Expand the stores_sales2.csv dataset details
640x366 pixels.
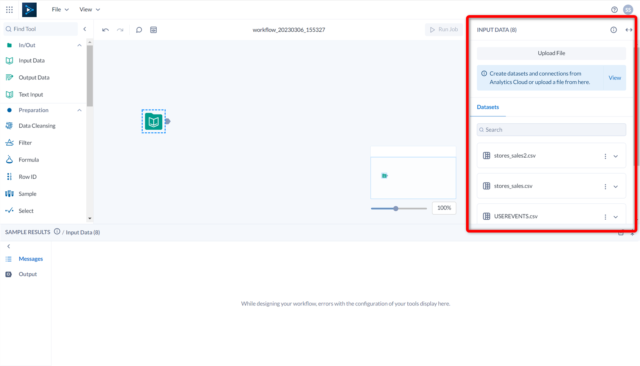(x=616, y=156)
